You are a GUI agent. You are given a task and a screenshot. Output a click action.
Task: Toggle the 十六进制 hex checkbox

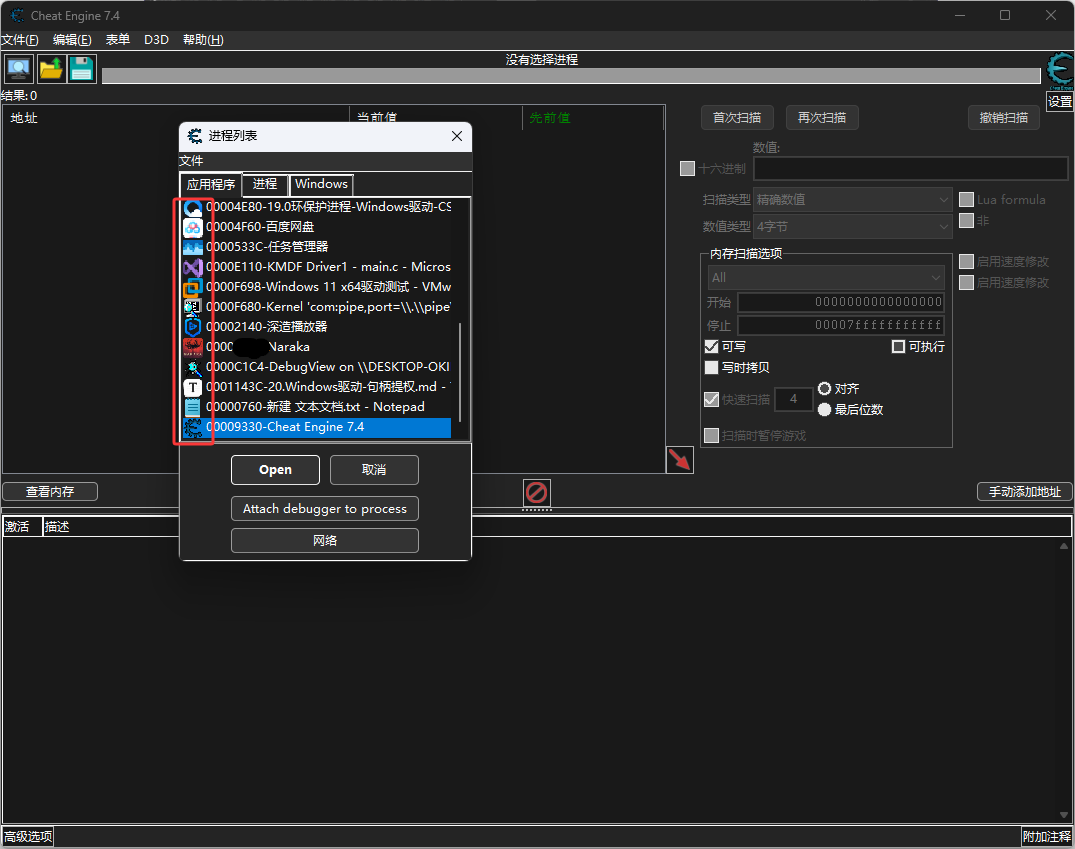tap(687, 168)
